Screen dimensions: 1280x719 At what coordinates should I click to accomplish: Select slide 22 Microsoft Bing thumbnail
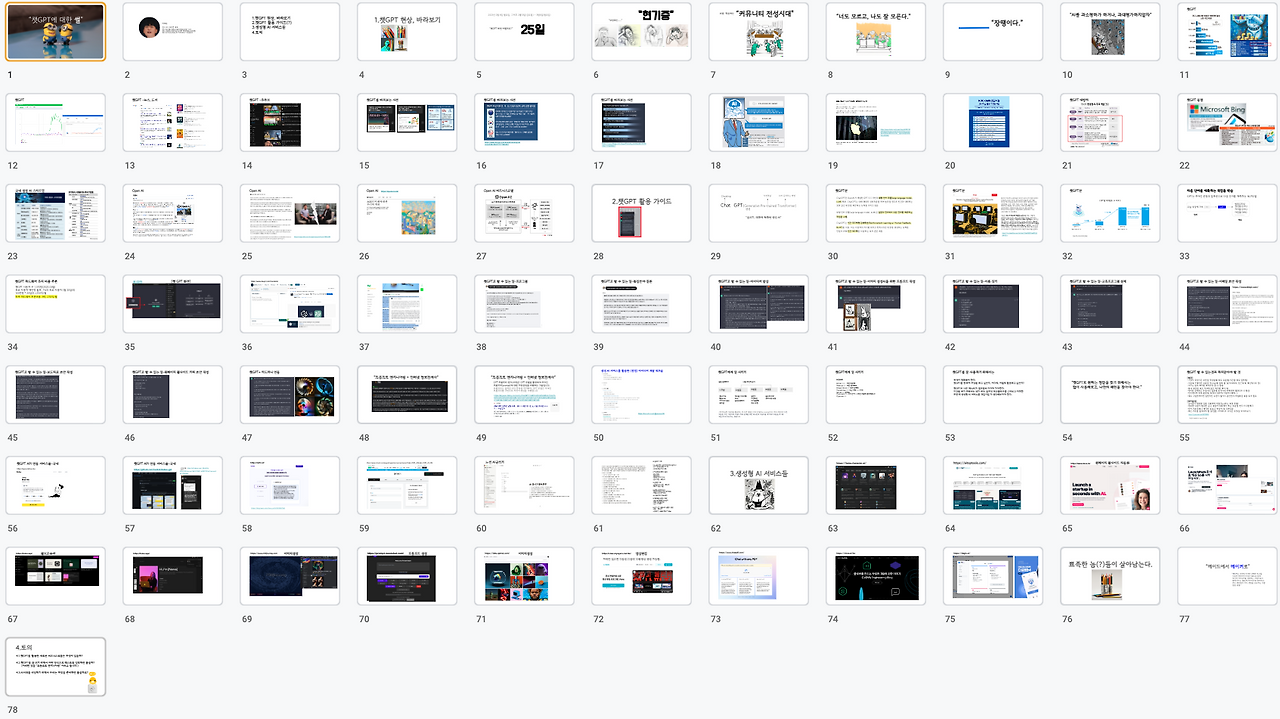pos(1227,122)
